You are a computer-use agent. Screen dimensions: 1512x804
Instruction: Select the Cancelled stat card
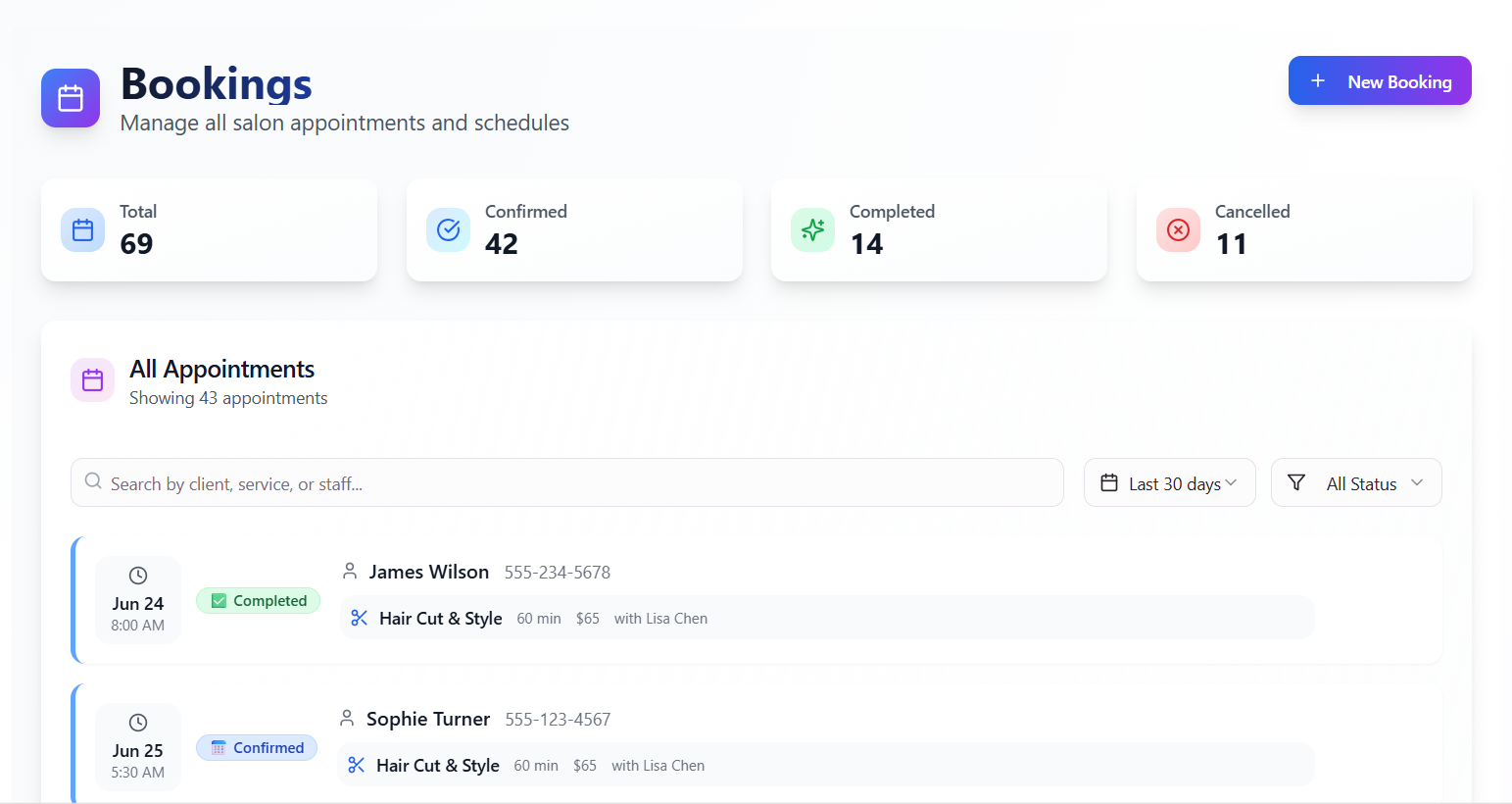tap(1303, 230)
